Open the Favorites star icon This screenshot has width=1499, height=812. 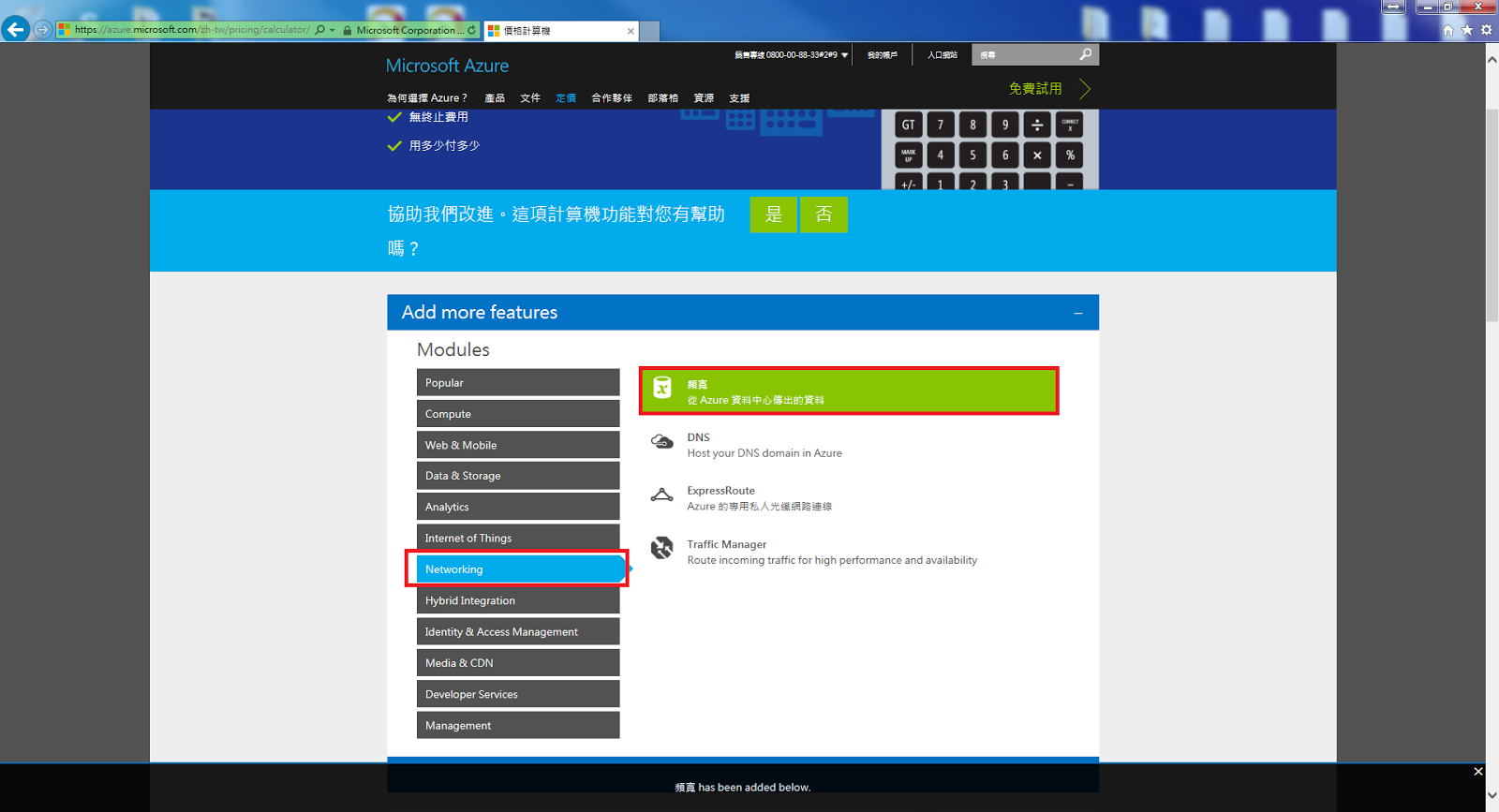pyautogui.click(x=1467, y=30)
